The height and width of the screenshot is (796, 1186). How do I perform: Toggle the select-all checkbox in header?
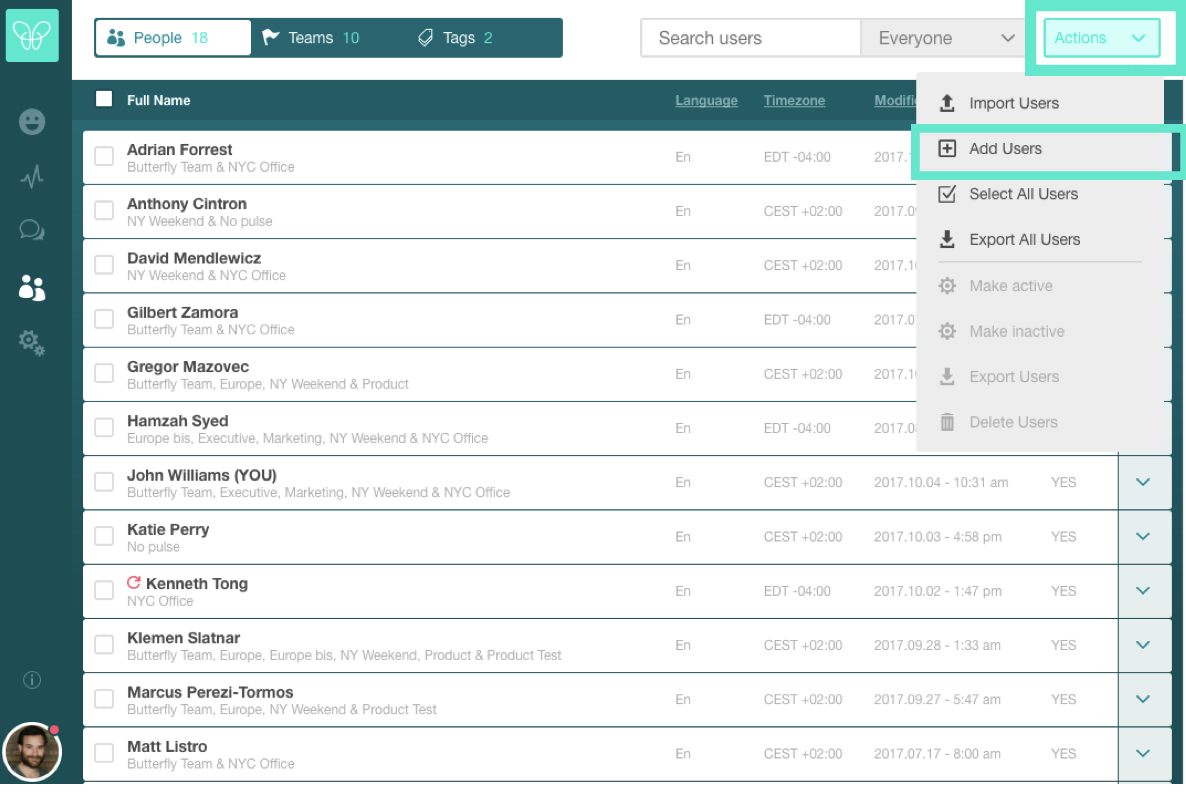[104, 99]
